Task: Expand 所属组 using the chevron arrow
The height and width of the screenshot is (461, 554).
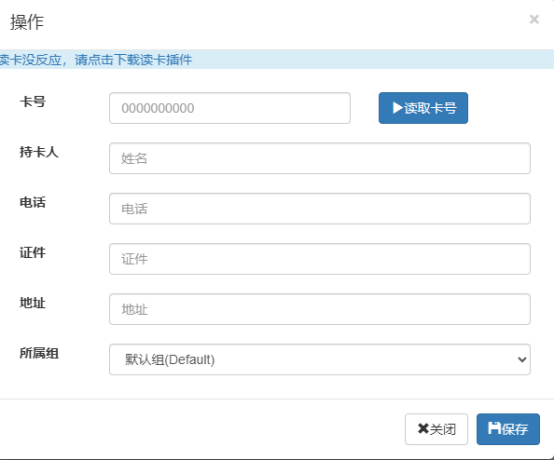Action: (x=522, y=360)
